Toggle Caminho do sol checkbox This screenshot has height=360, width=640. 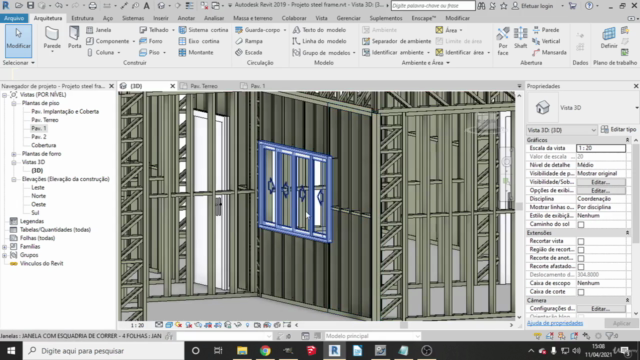coord(581,224)
